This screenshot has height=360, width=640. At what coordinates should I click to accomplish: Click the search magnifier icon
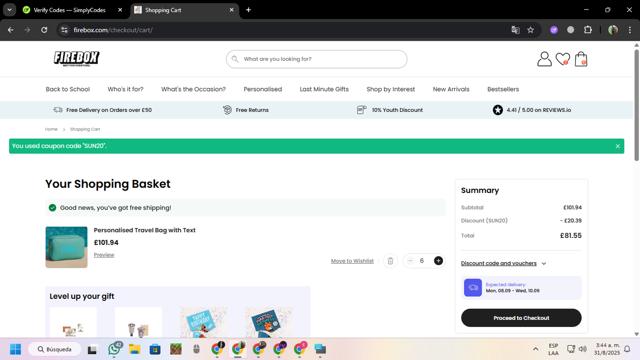point(235,59)
